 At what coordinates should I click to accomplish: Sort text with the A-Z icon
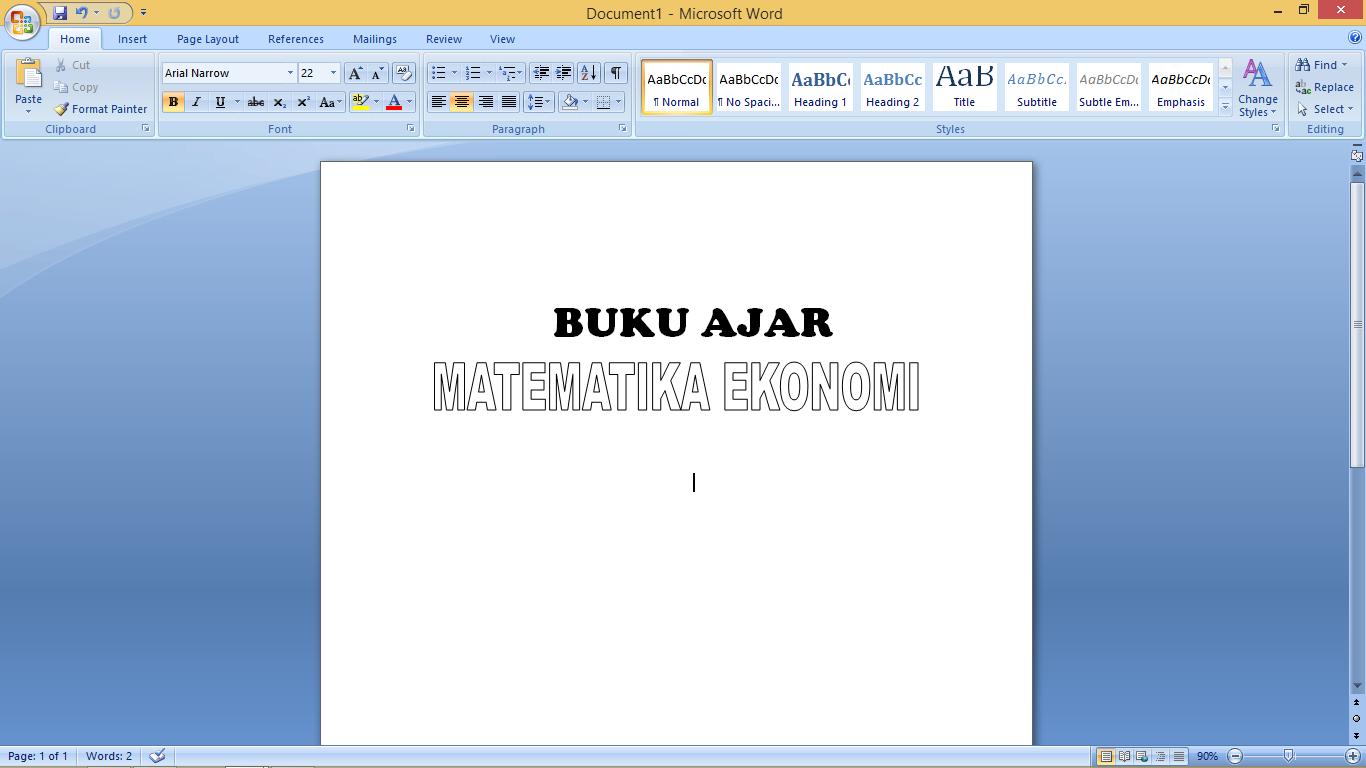pyautogui.click(x=589, y=73)
